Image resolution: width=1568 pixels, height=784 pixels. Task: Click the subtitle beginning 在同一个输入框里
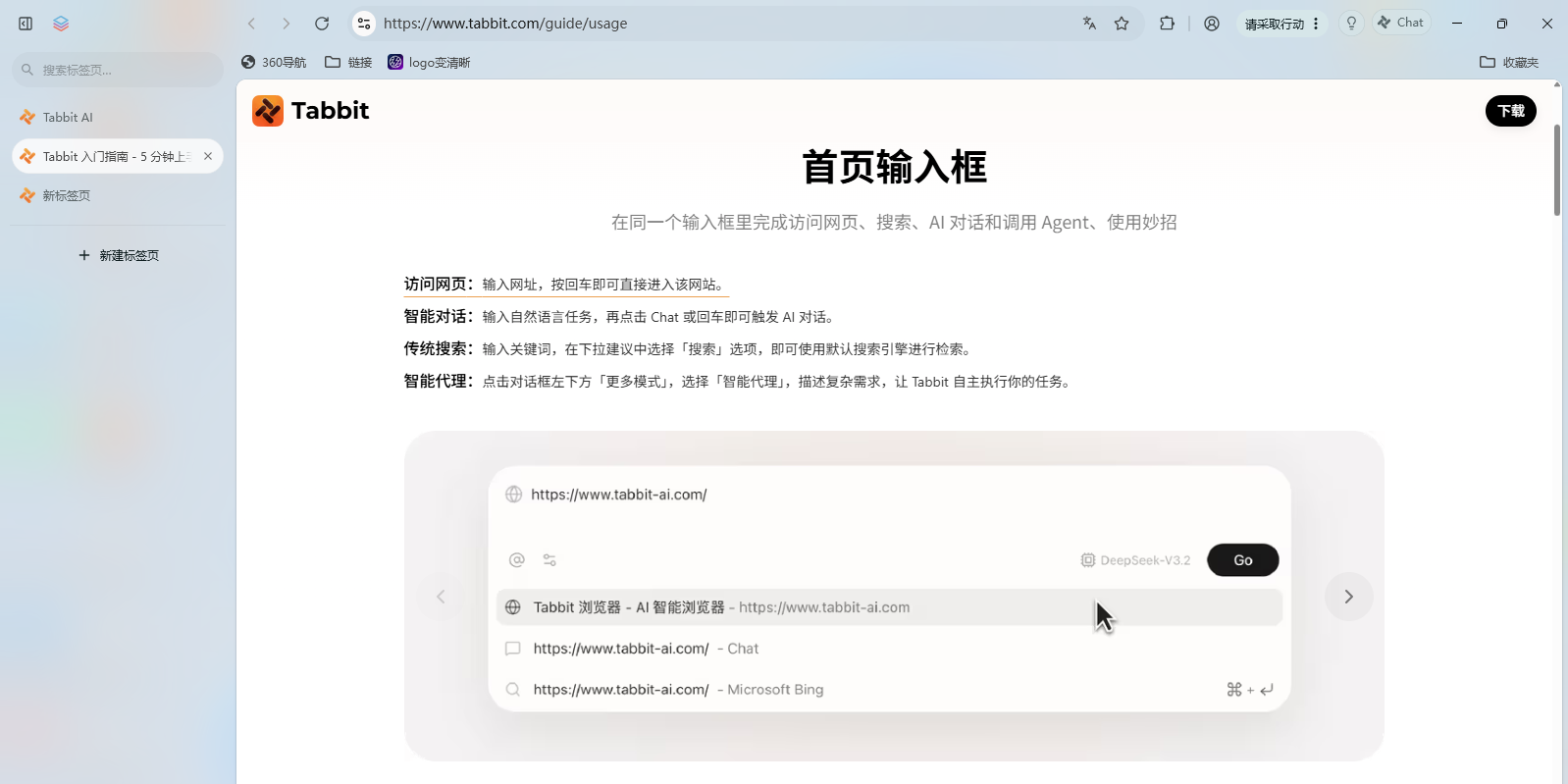(894, 223)
